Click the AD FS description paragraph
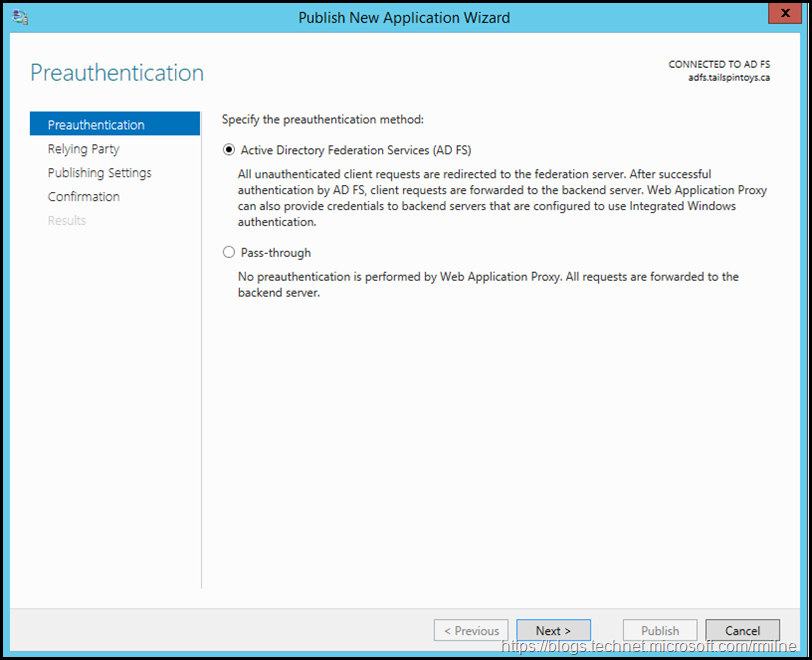Viewport: 812px width, 660px height. pos(502,198)
